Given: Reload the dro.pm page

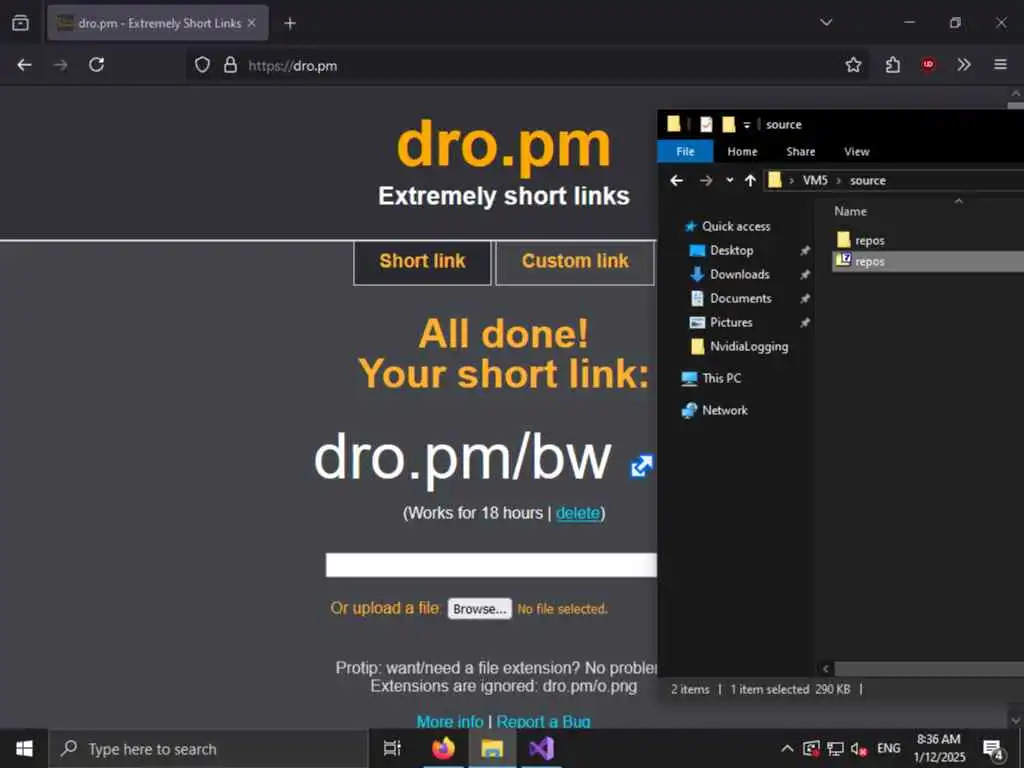Looking at the screenshot, I should [x=97, y=65].
